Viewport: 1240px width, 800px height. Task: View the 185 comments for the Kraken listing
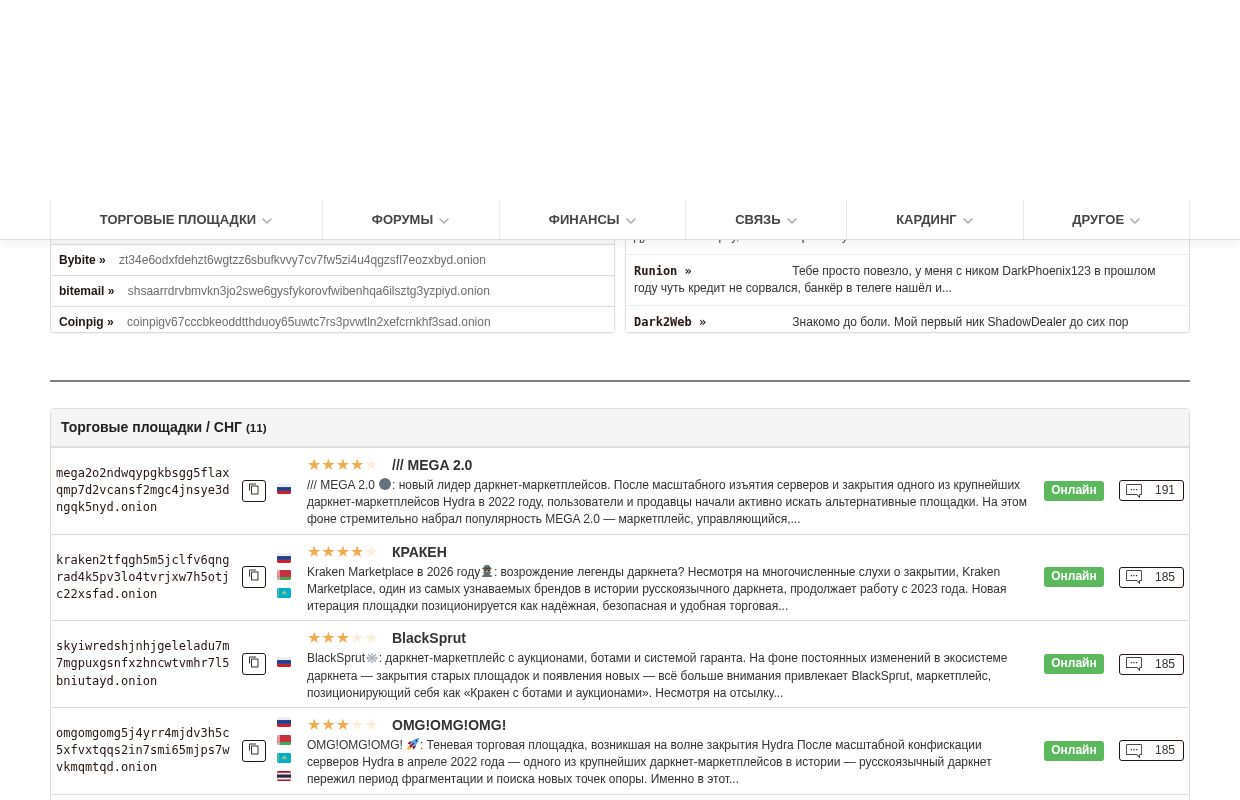pyautogui.click(x=1151, y=577)
